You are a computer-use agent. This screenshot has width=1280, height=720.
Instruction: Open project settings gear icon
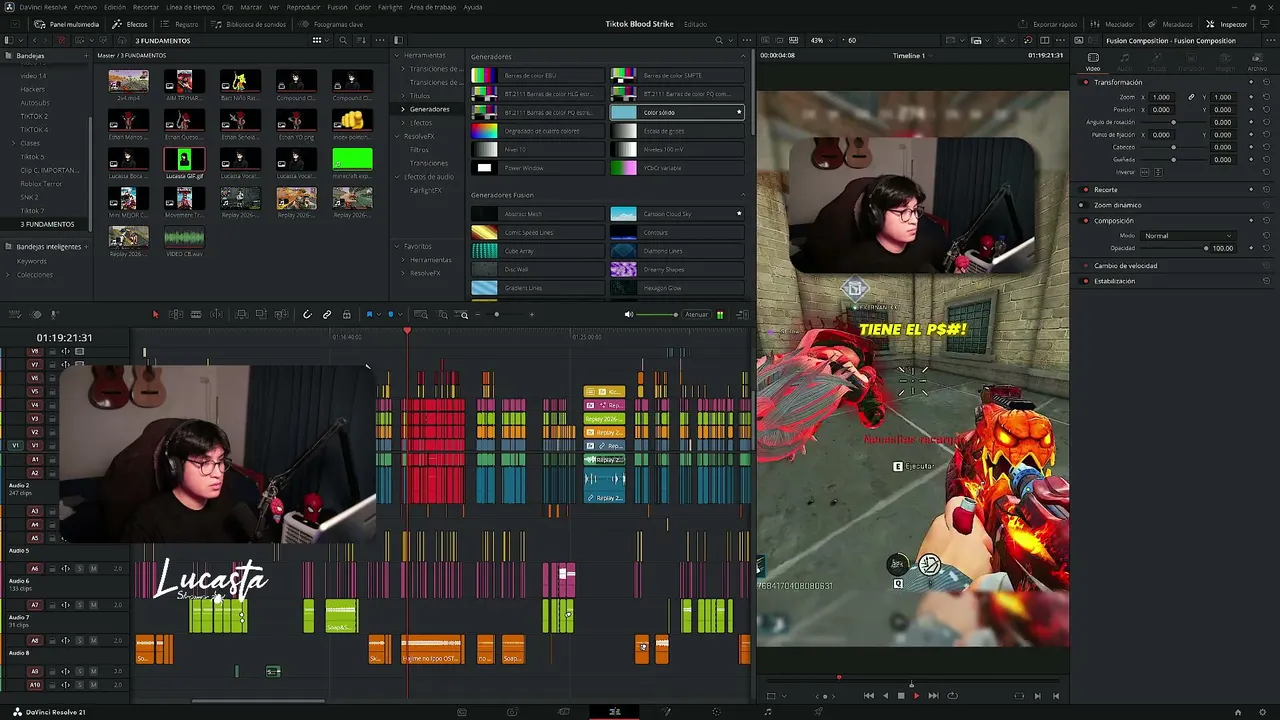1264,712
